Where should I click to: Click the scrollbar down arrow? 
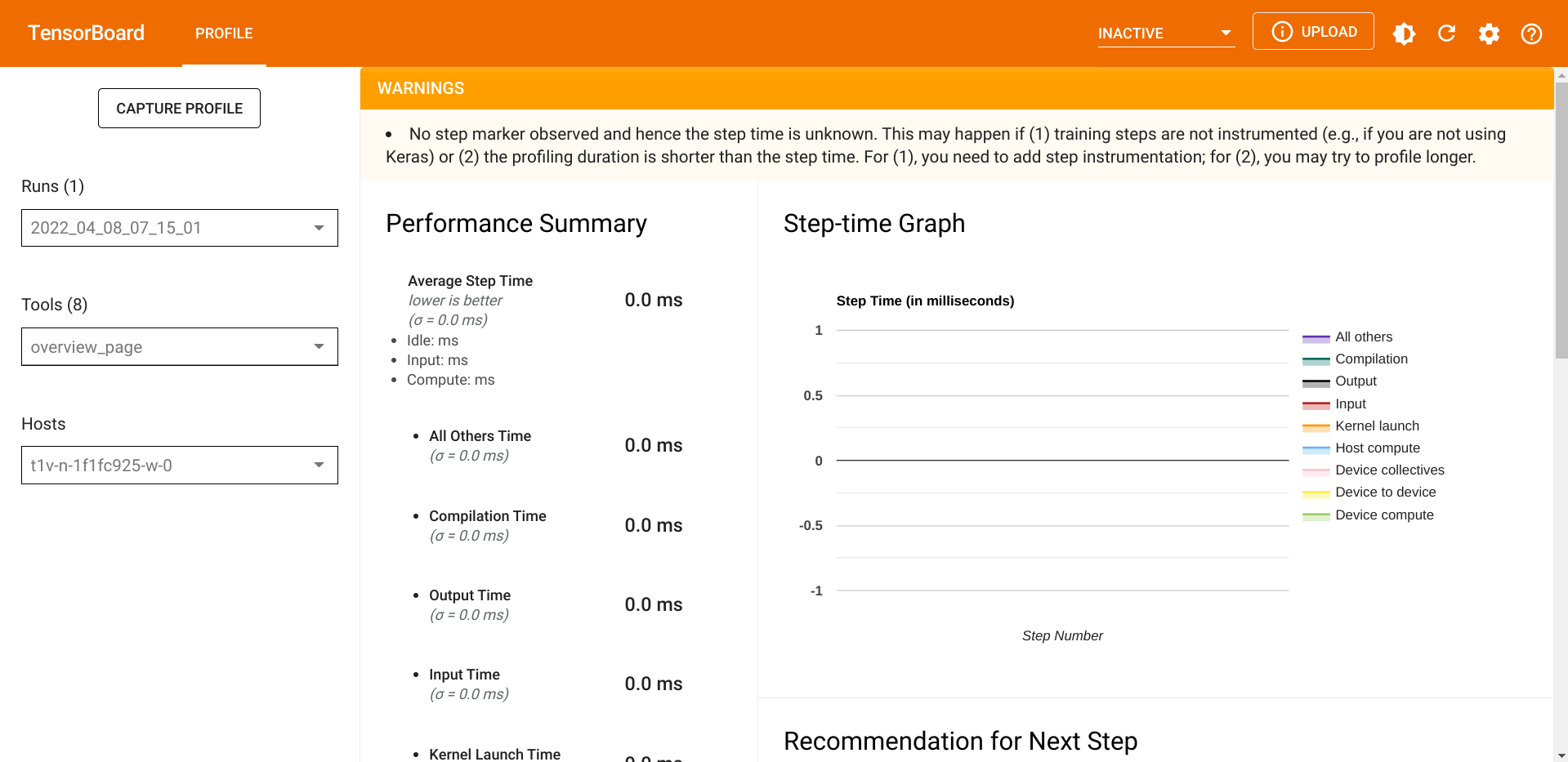coord(1561,756)
